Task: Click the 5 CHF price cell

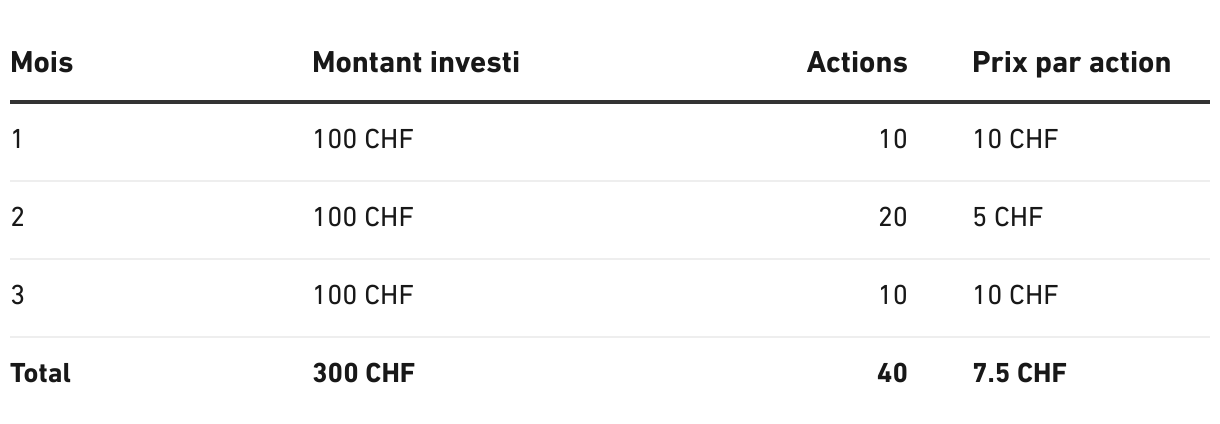Action: tap(1007, 216)
